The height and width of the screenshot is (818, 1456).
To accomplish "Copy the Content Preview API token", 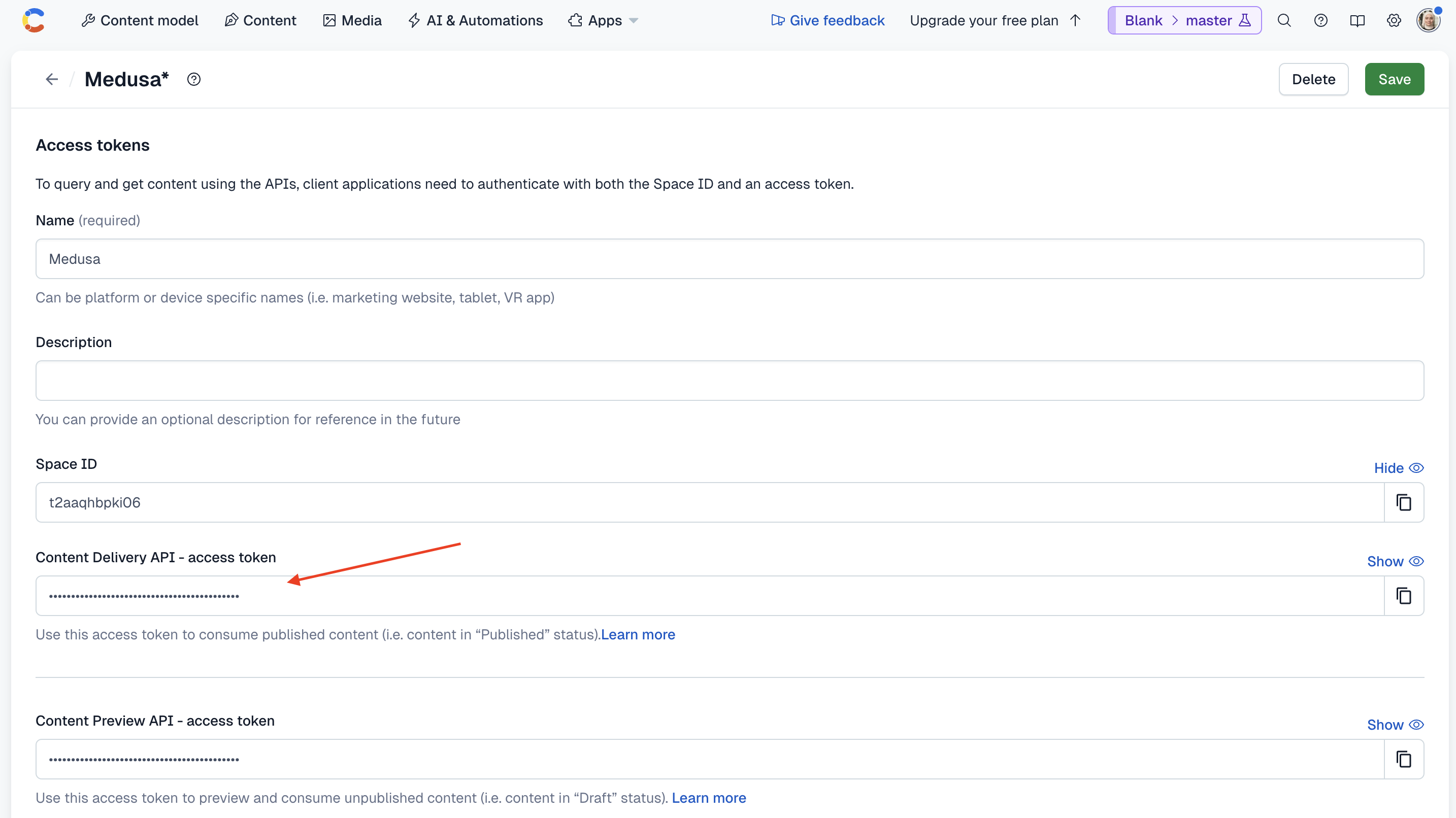I will 1404,759.
